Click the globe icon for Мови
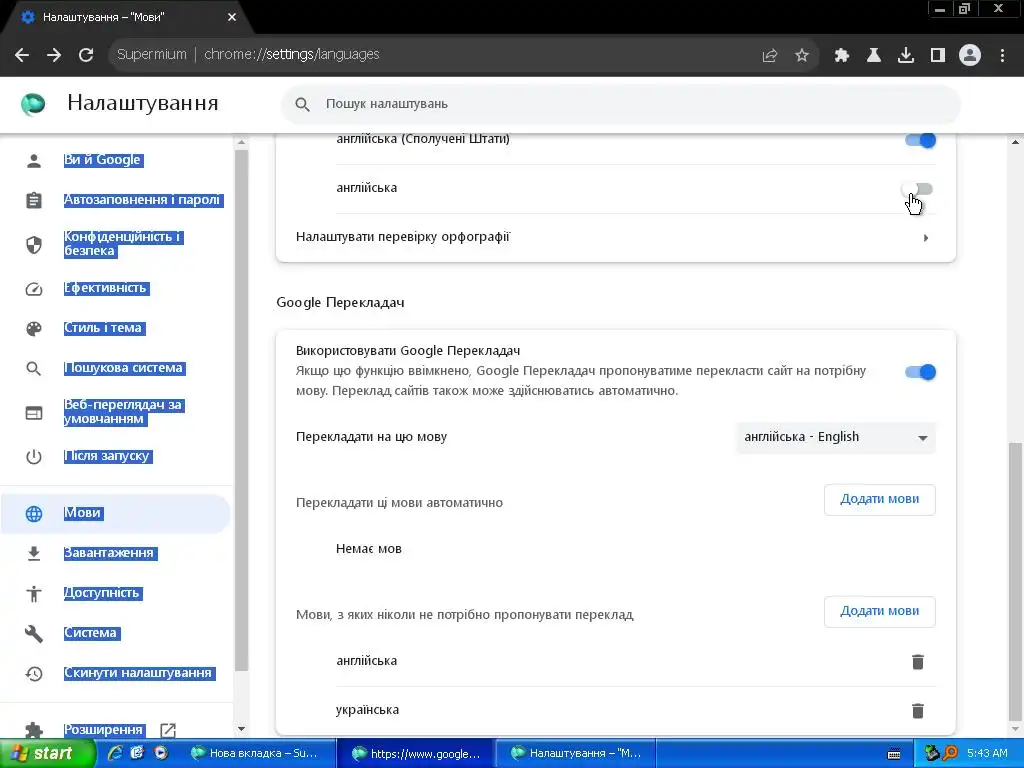This screenshot has height=768, width=1024. tap(34, 514)
